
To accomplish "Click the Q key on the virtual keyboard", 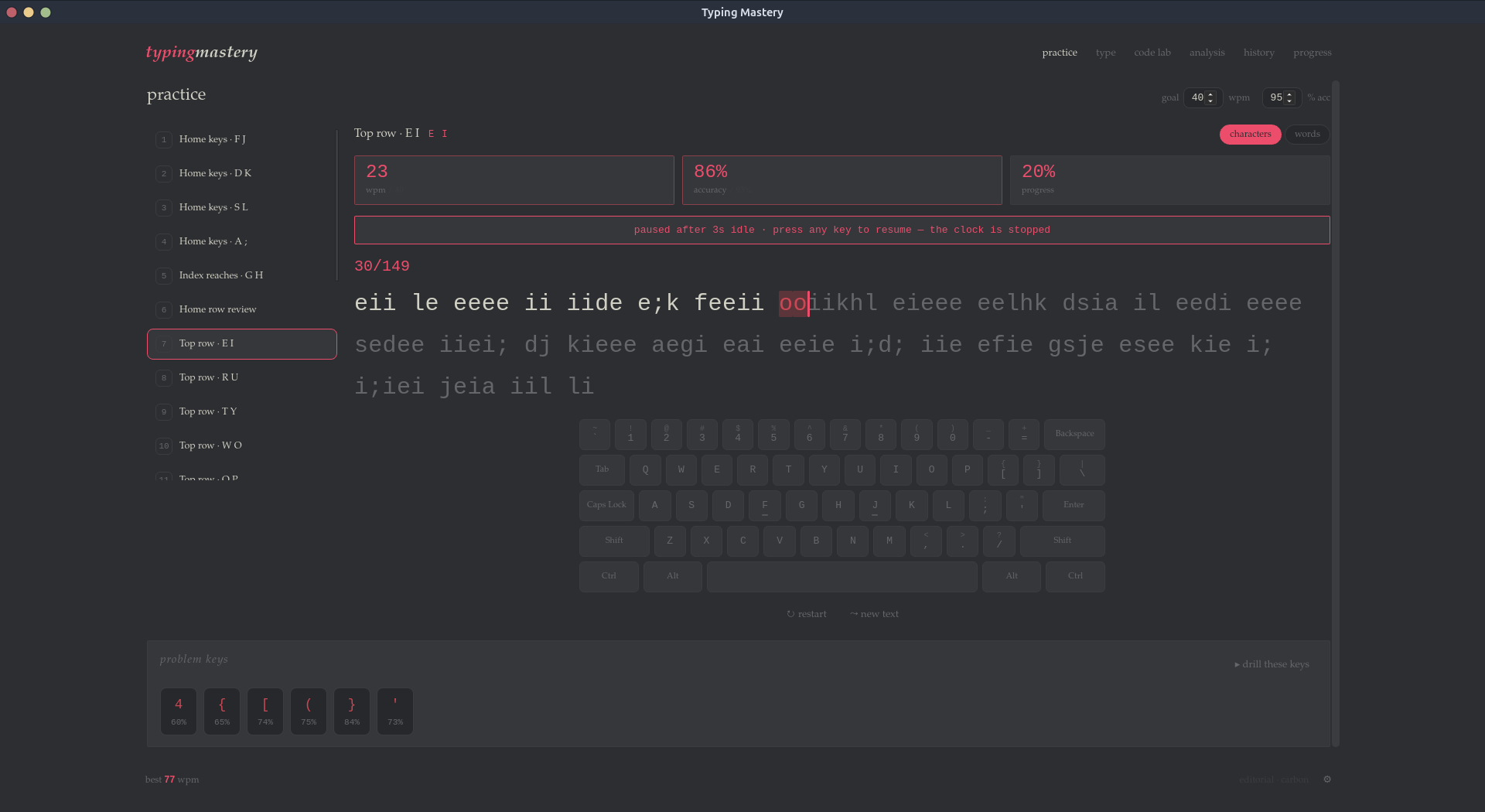I will click(645, 470).
